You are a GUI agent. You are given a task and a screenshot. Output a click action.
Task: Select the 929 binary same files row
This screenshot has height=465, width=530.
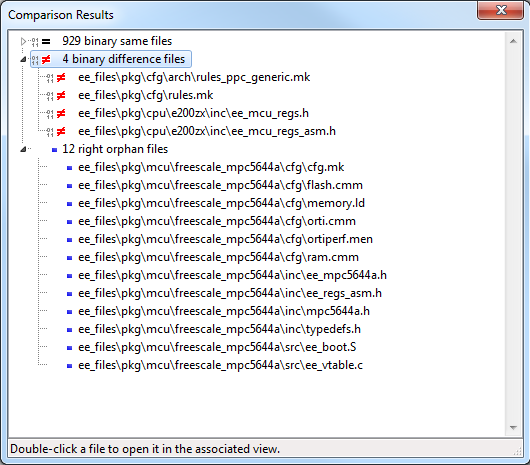coord(117,41)
